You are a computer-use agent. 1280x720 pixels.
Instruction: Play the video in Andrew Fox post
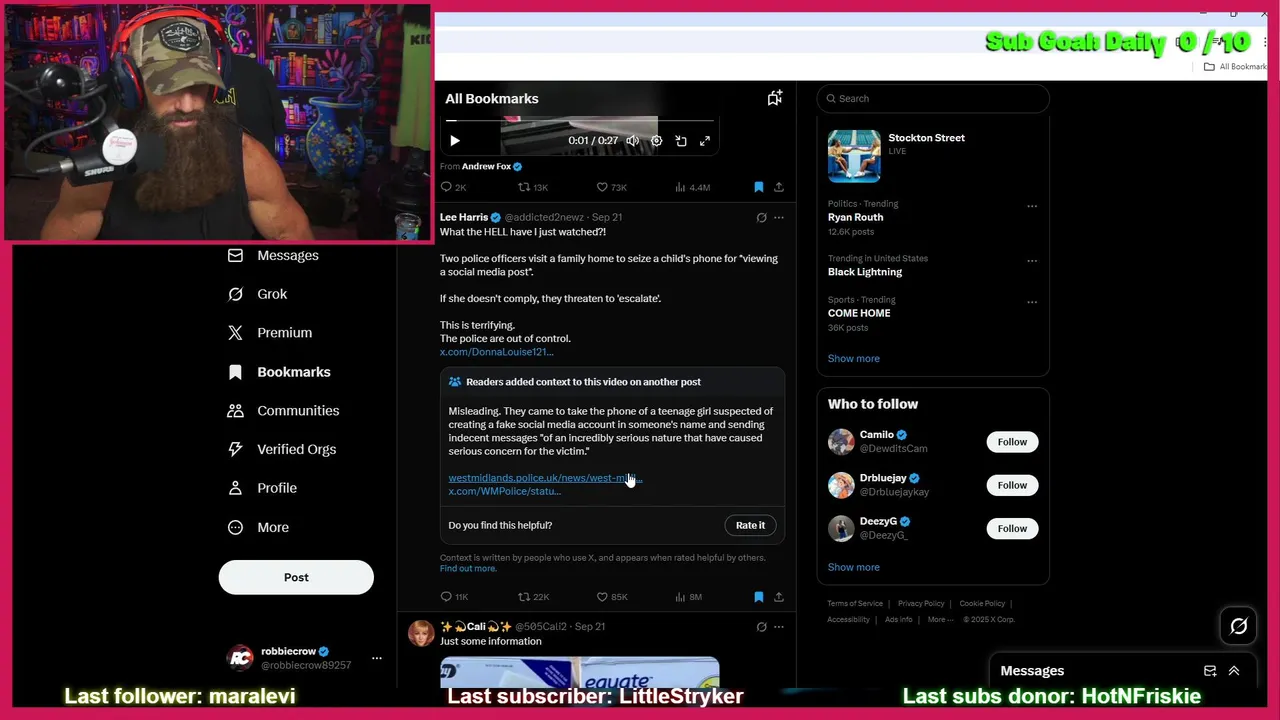coord(455,141)
